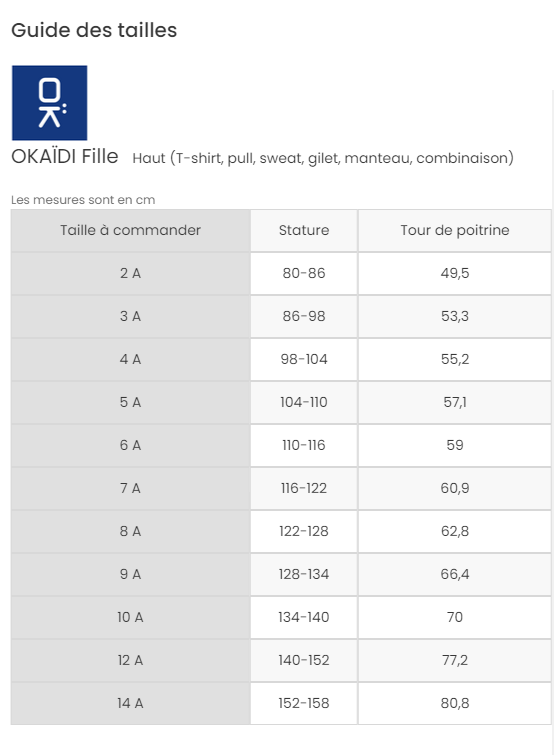This screenshot has height=755, width=554.
Task: Choose the 8 A size row
Action: point(281,531)
